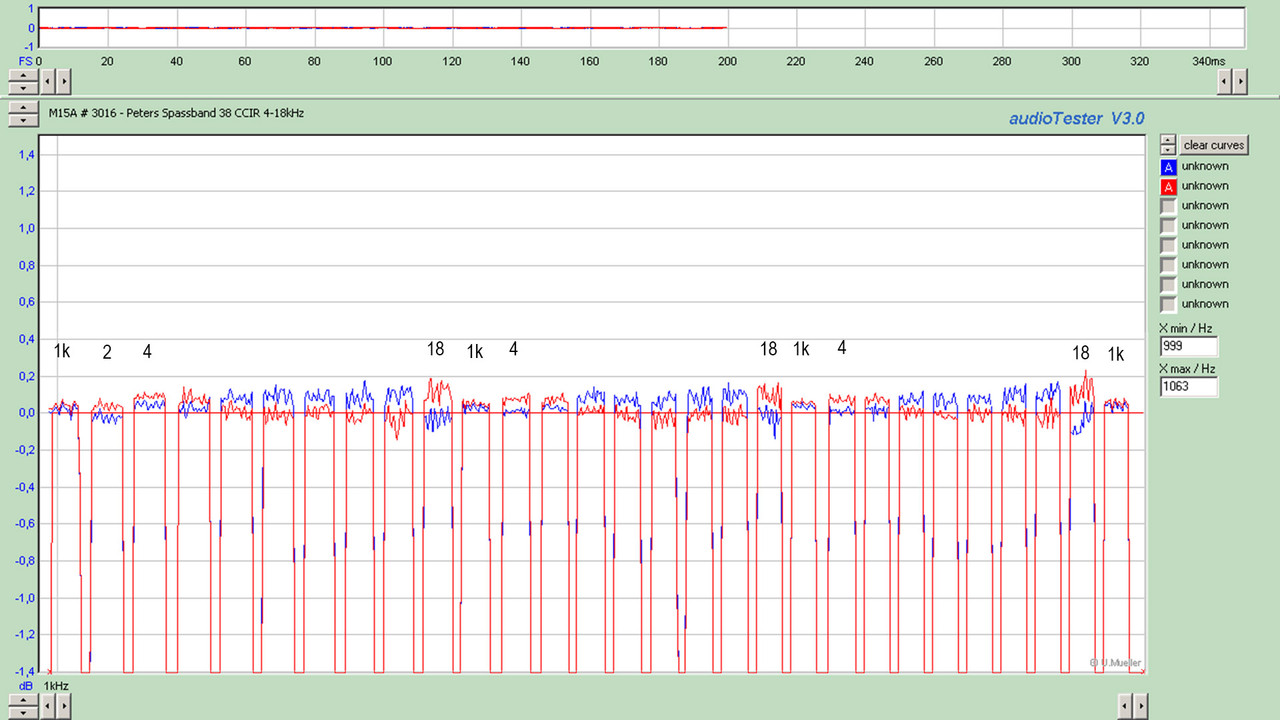Screen dimensions: 1280x720
Task: Click the last gray curve slot button
Action: pyautogui.click(x=1167, y=304)
